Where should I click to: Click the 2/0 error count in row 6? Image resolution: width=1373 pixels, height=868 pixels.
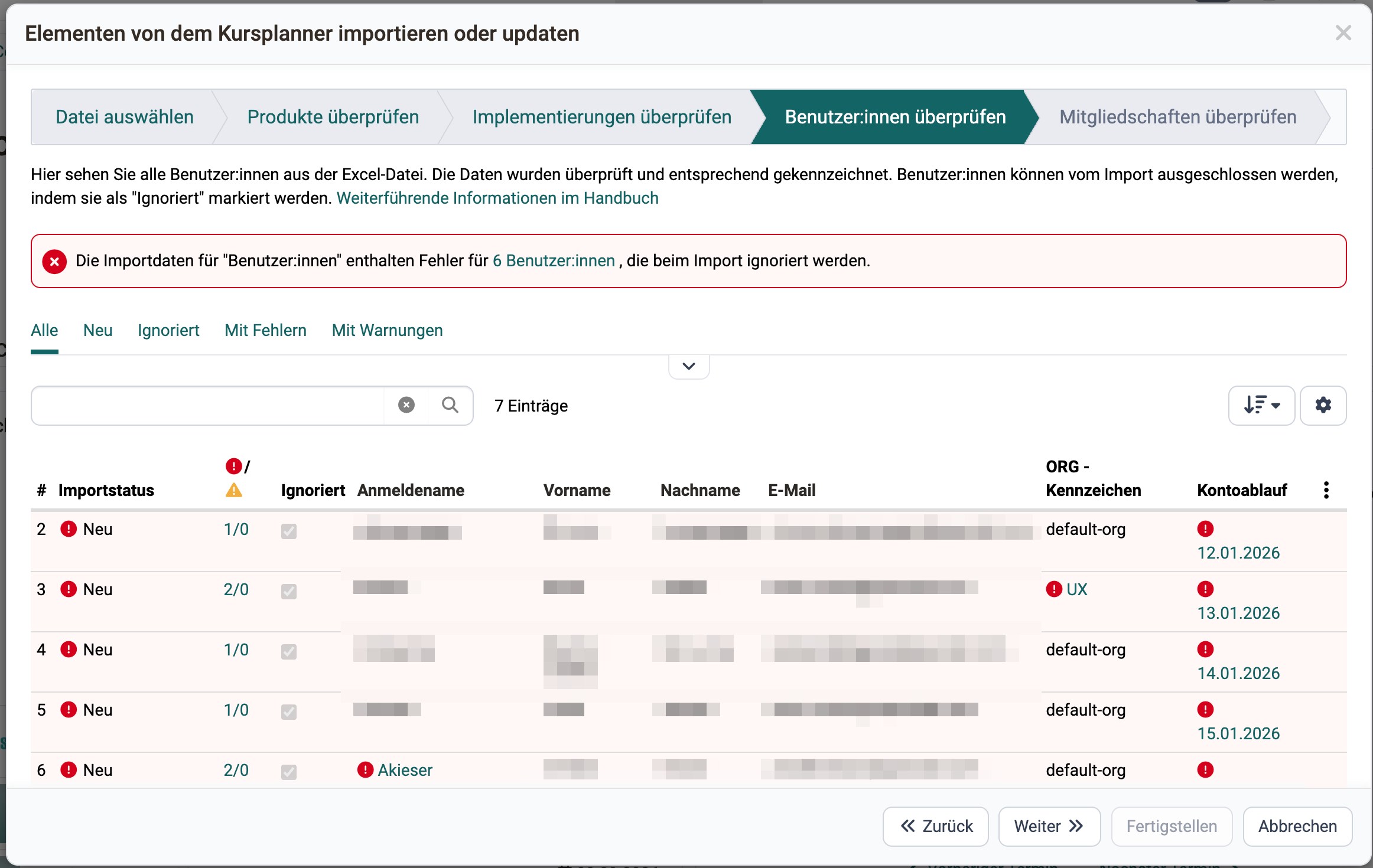[x=236, y=770]
